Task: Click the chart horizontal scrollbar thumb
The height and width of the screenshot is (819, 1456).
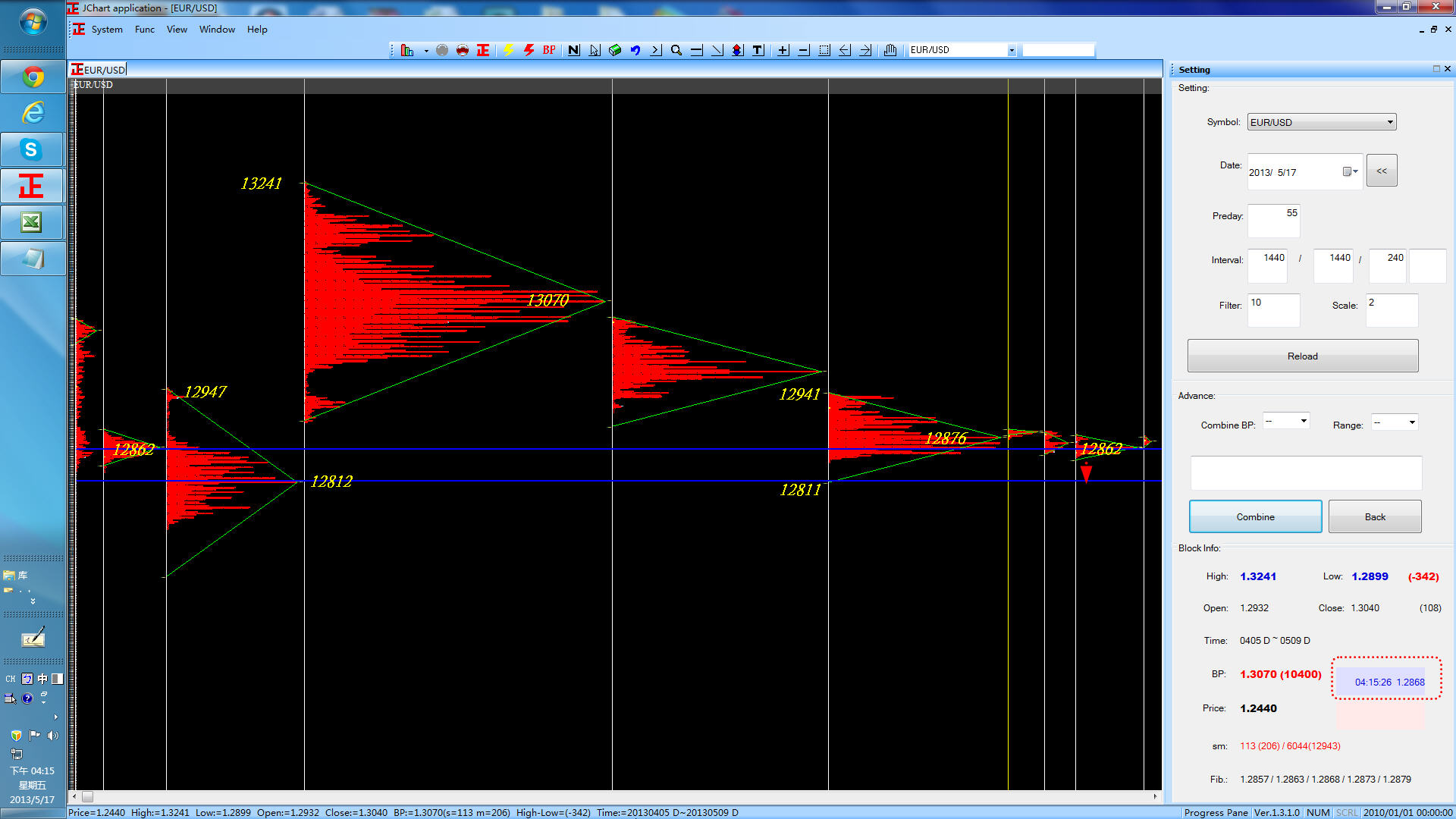Action: [88, 796]
